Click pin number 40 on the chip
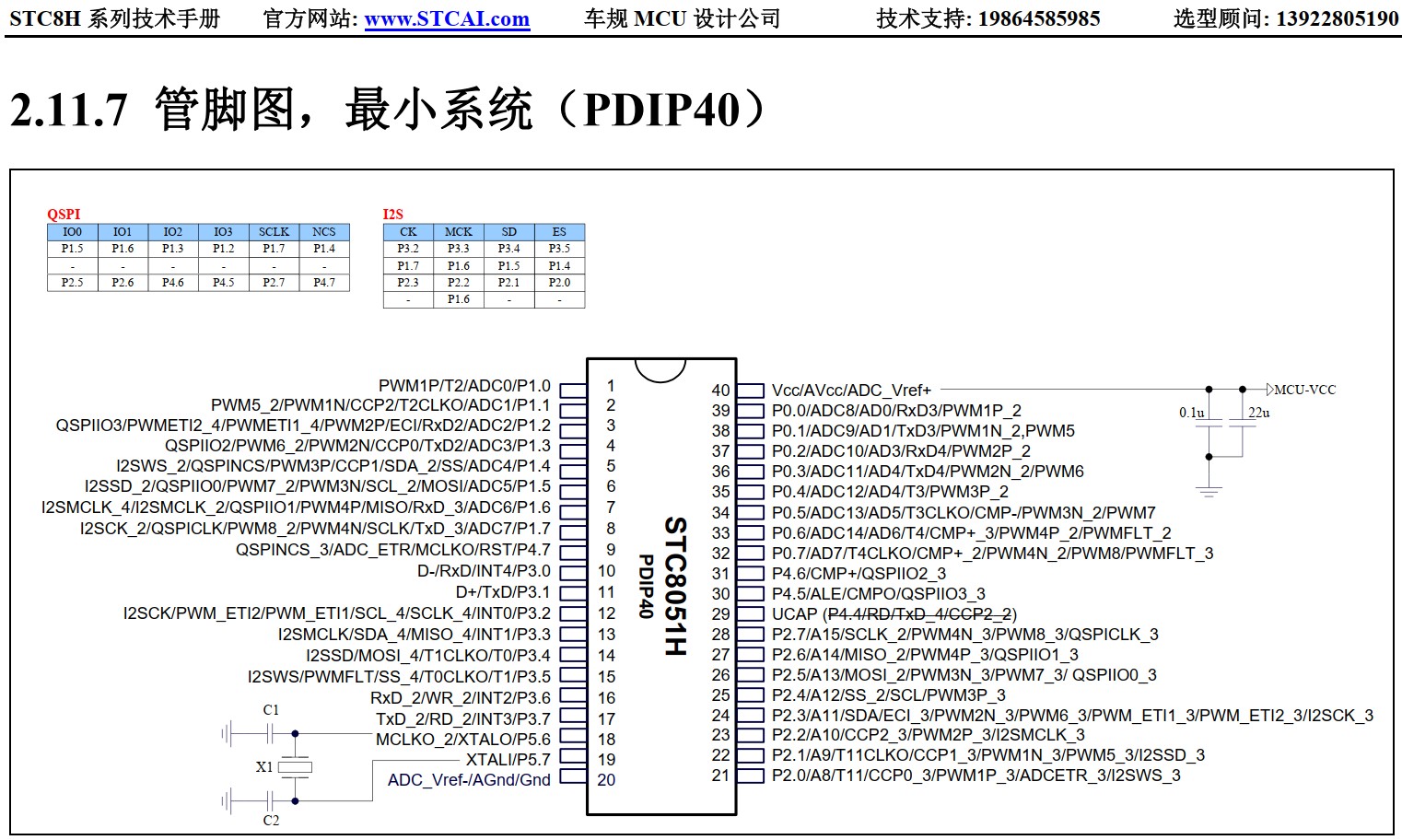 (x=720, y=391)
